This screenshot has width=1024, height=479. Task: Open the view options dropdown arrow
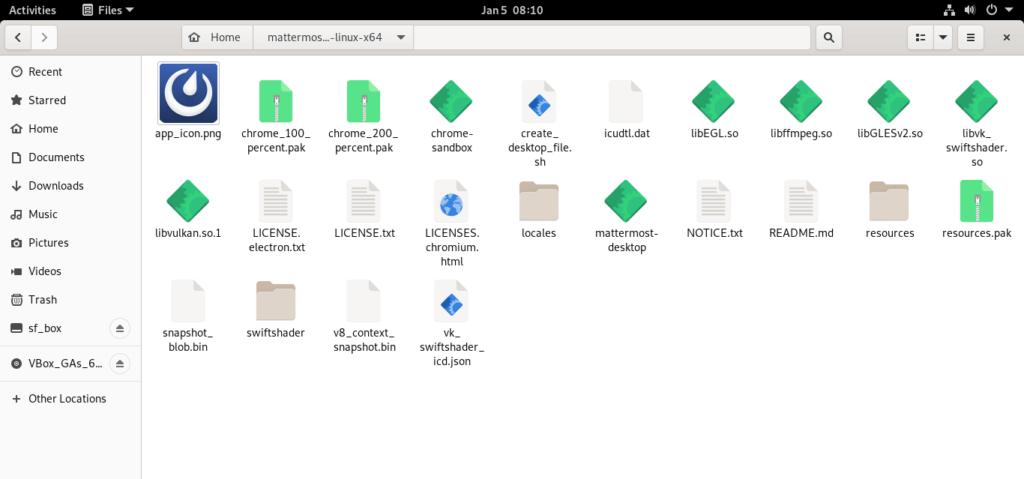point(942,37)
